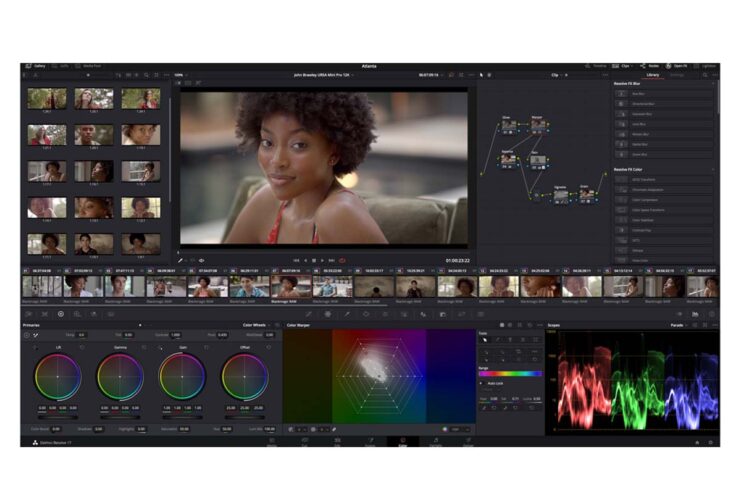Select the Vignette node in node graph
The height and width of the screenshot is (486, 741).
click(x=560, y=195)
